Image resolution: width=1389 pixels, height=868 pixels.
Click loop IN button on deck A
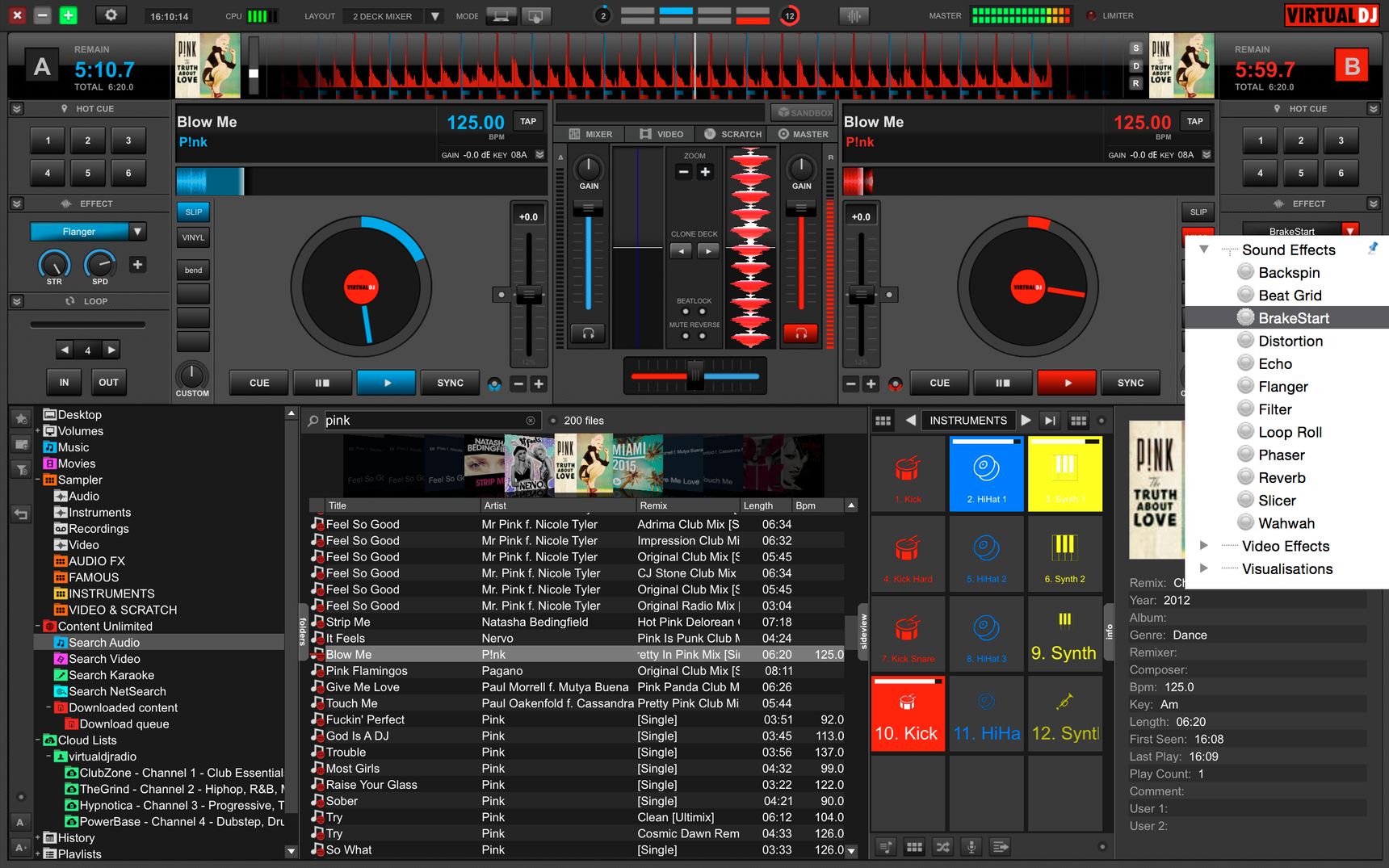64,382
